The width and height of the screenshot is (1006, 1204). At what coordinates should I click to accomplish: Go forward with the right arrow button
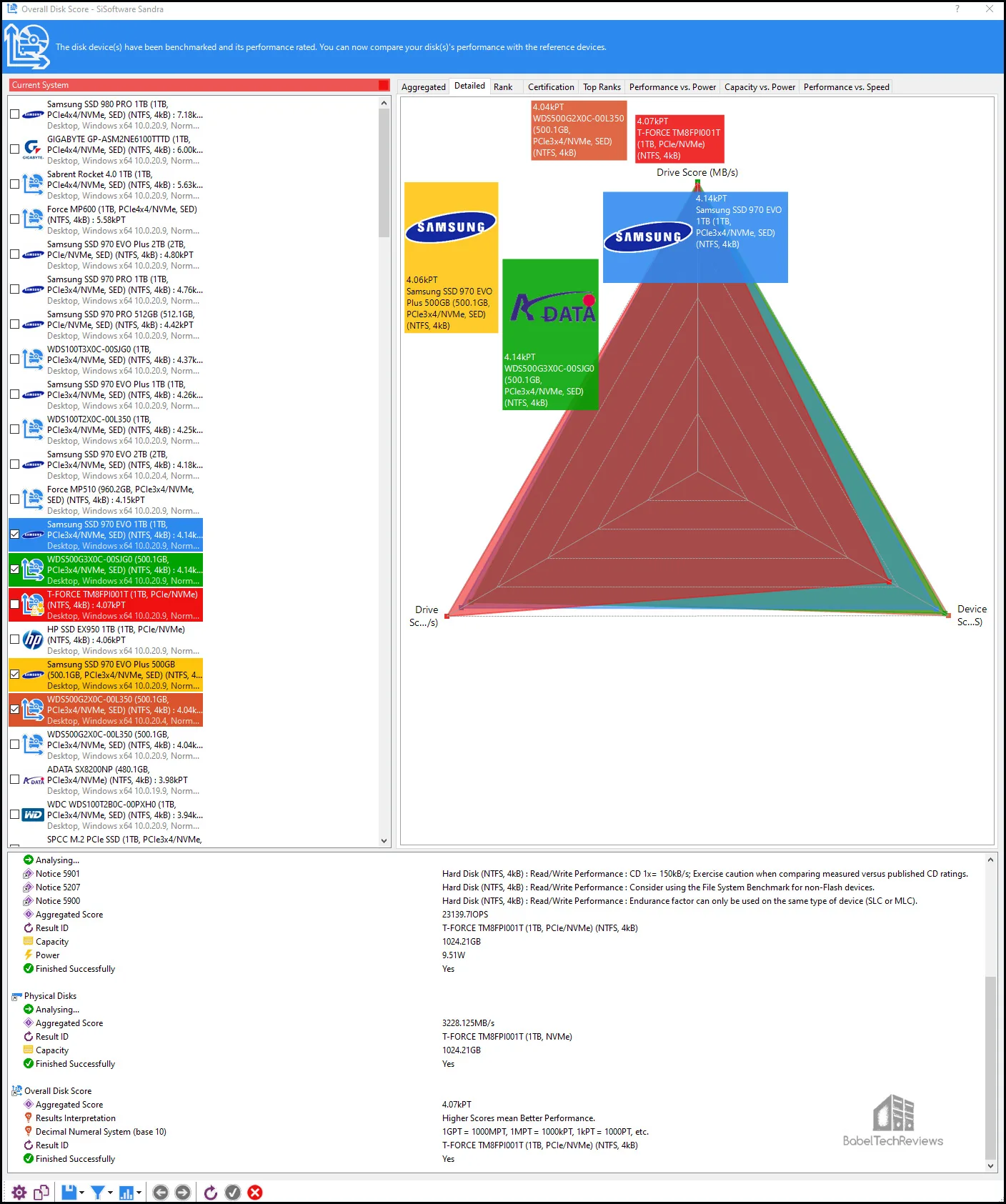coord(183,1192)
